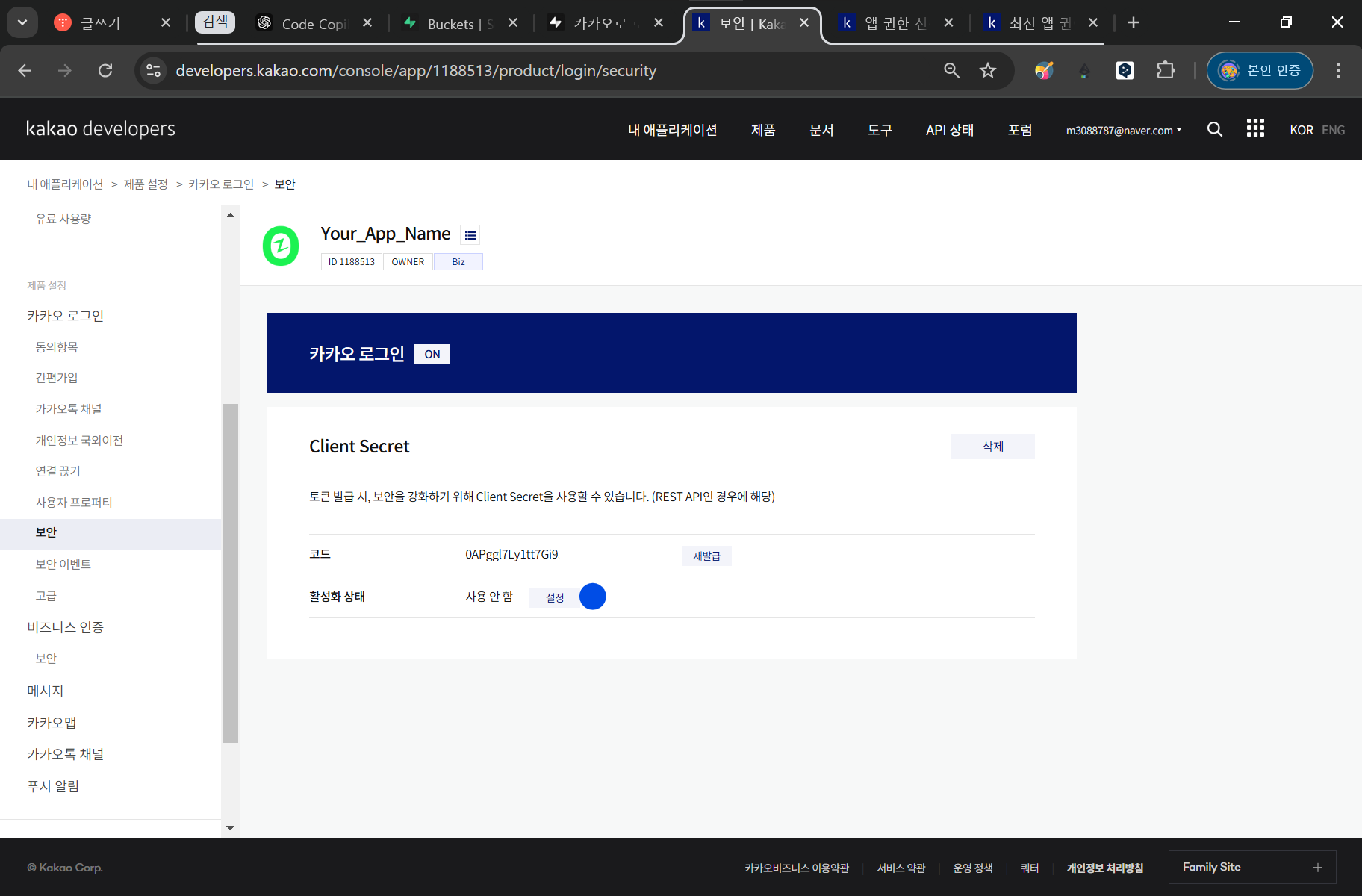Open 개인정보 처리방침 footer link

coord(1105,868)
